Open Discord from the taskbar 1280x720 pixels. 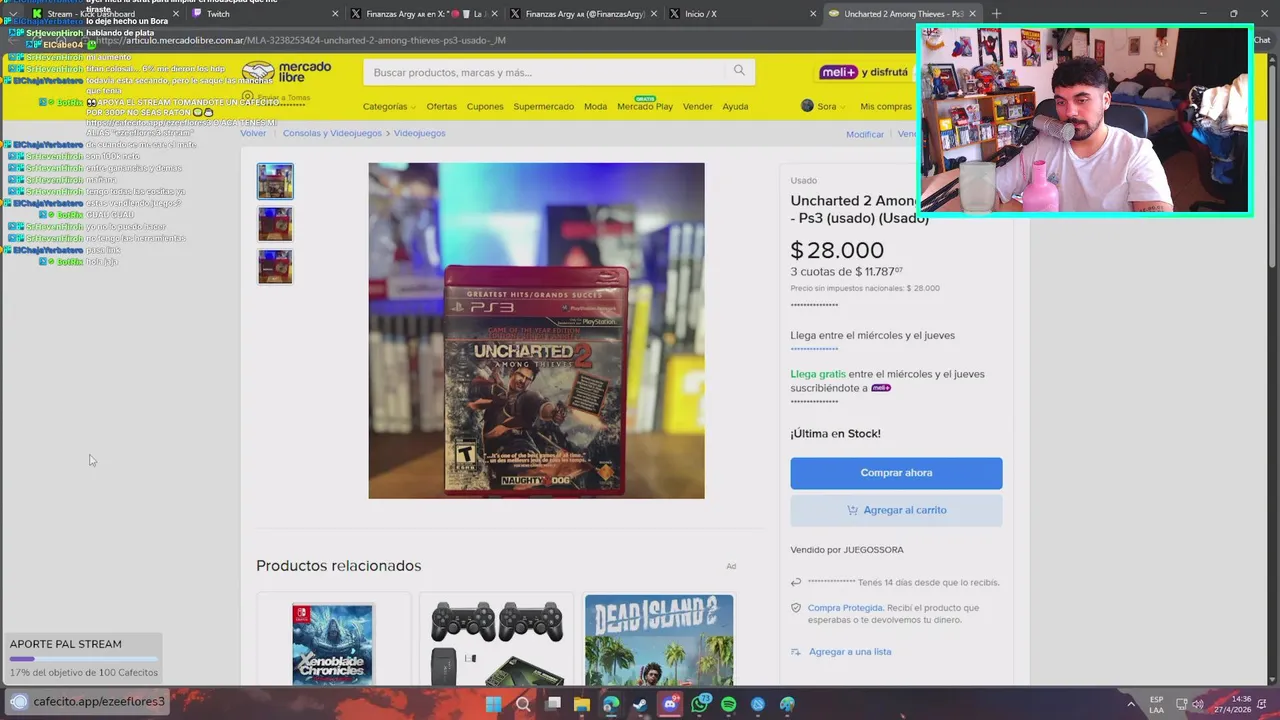670,704
